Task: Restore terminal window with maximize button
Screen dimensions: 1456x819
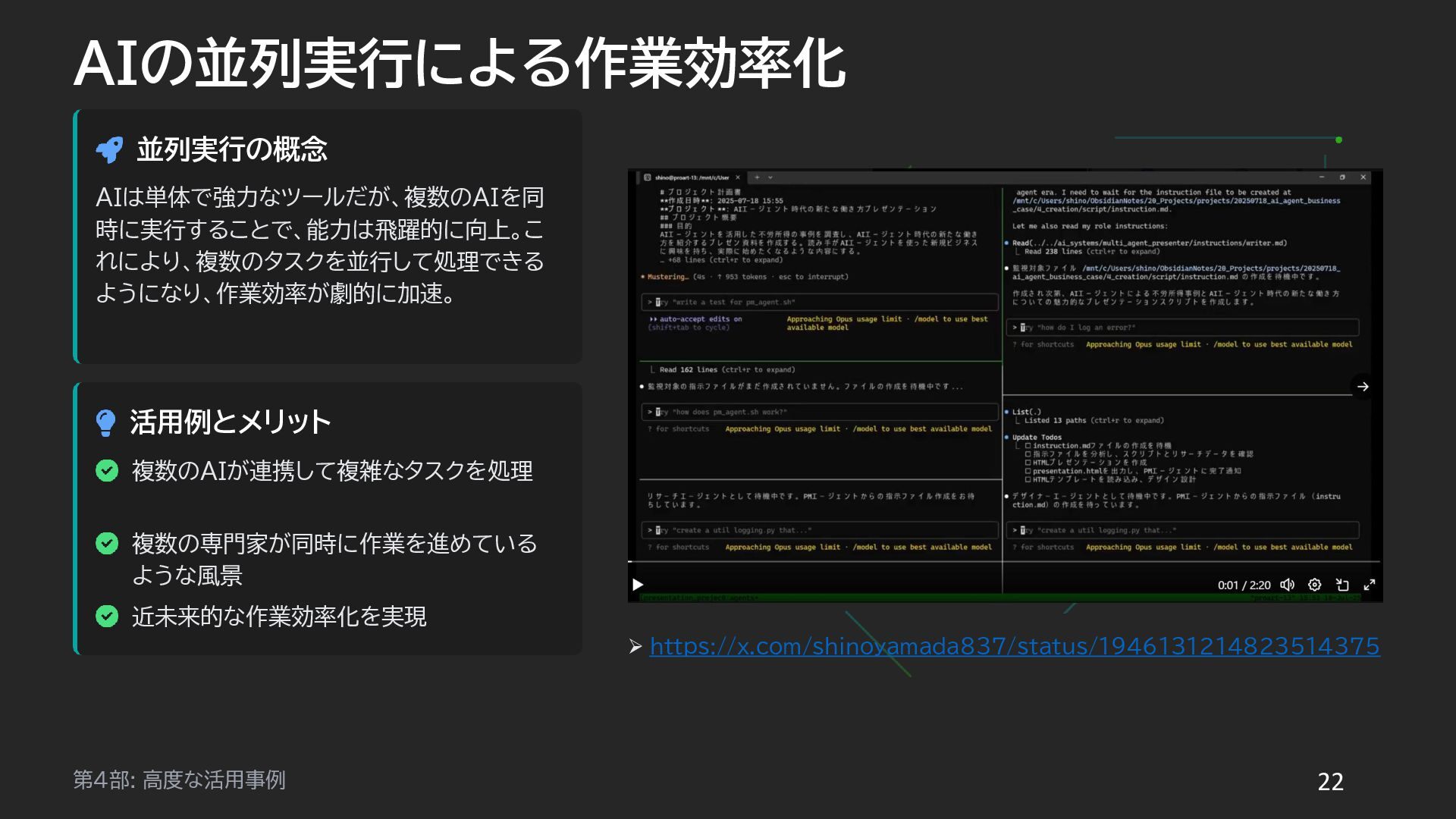Action: pos(1342,177)
